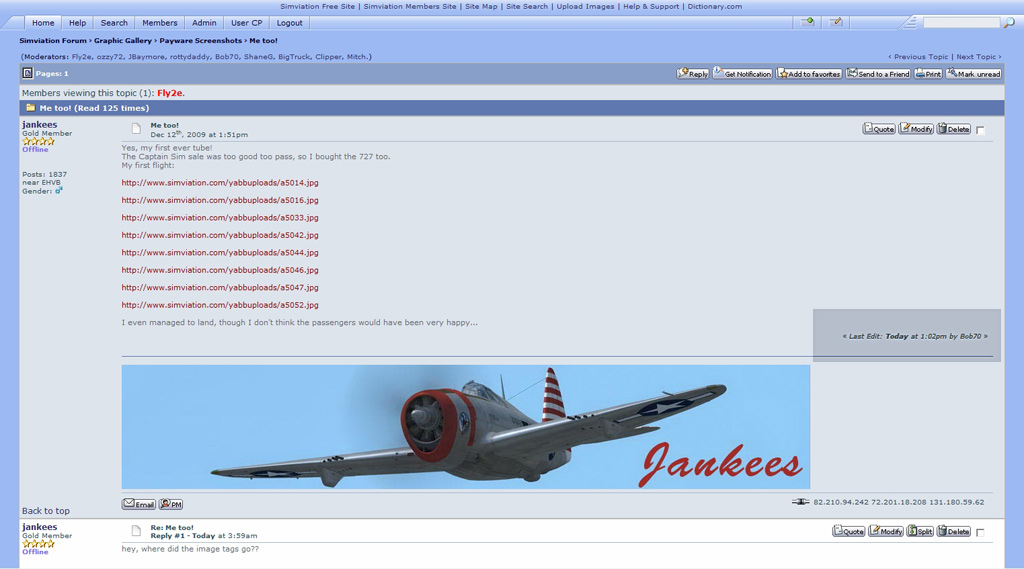Click Fly2e in members viewing topic
The image size is (1024, 569).
[170, 93]
